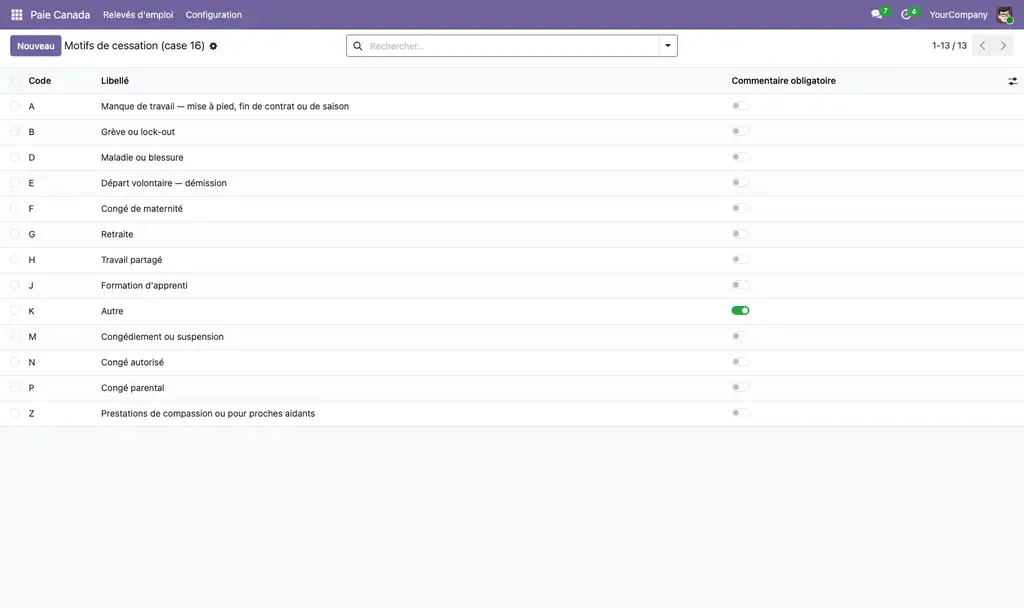Open the Formation d'apprenti row
Image resolution: width=1024 pixels, height=608 pixels.
(x=512, y=285)
